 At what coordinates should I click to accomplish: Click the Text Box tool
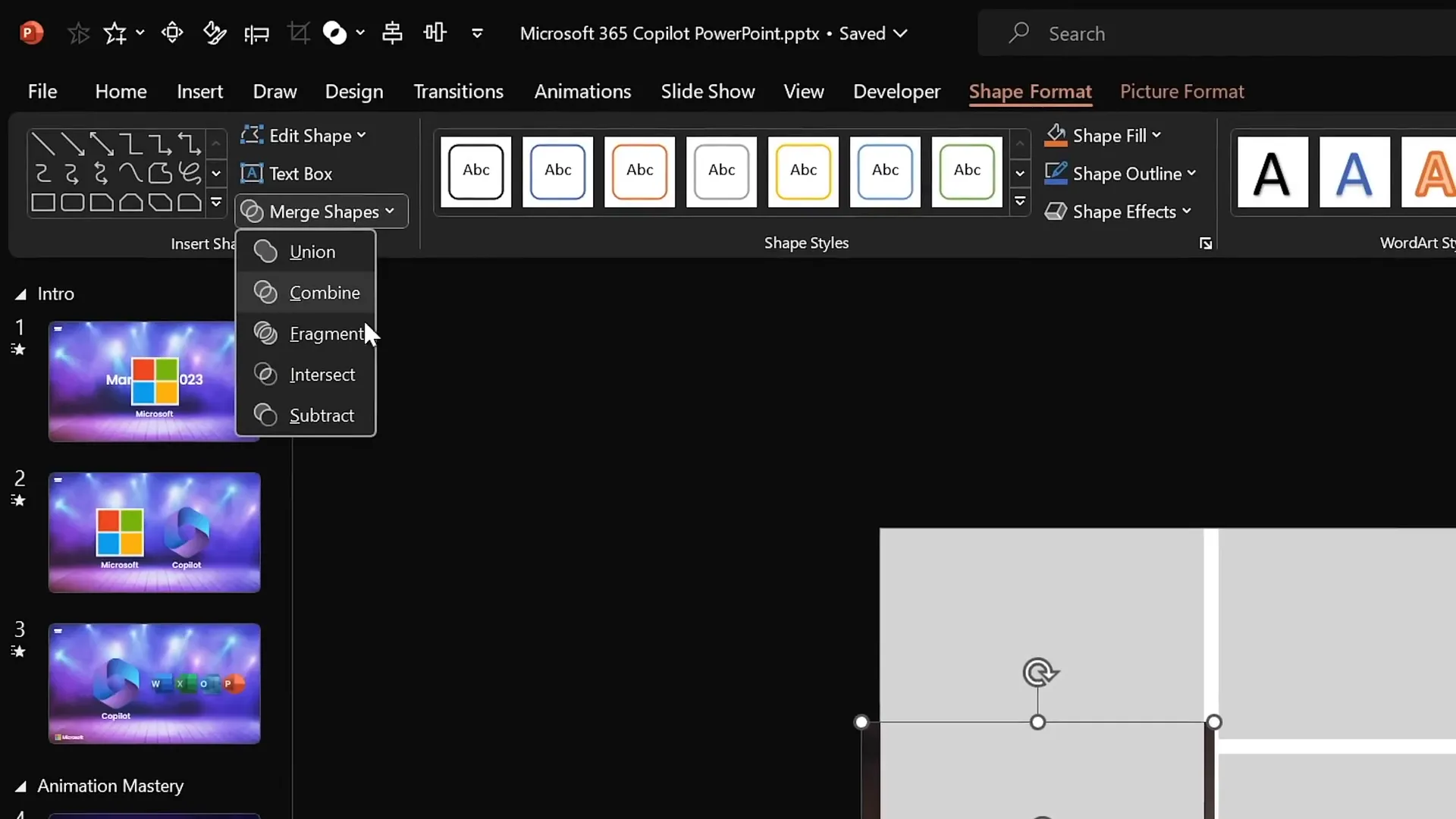[288, 174]
